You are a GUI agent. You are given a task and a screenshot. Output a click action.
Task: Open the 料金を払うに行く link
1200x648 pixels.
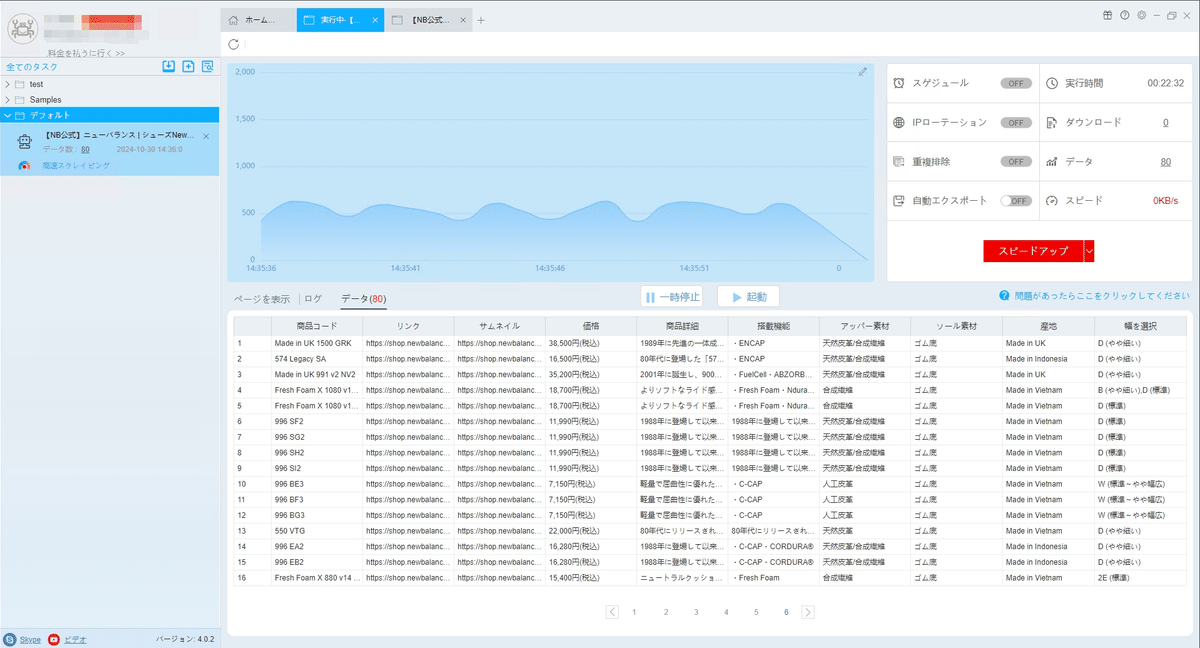click(86, 53)
